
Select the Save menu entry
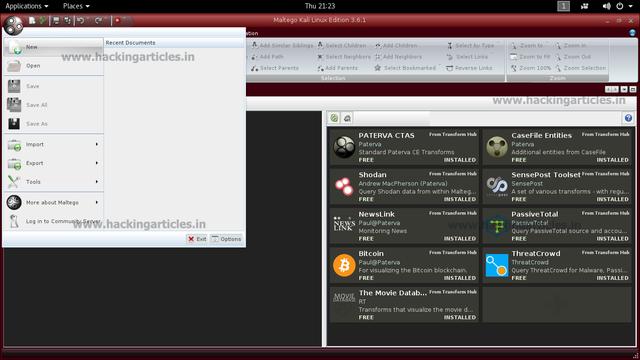pos(53,86)
